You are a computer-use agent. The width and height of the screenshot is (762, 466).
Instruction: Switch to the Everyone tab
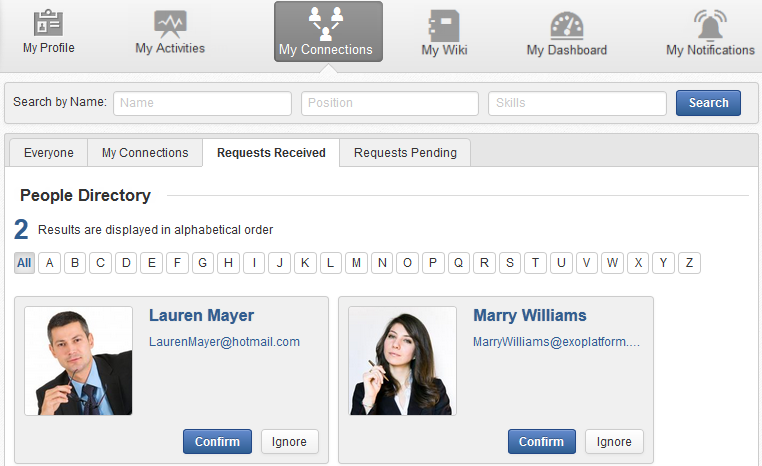(48, 153)
